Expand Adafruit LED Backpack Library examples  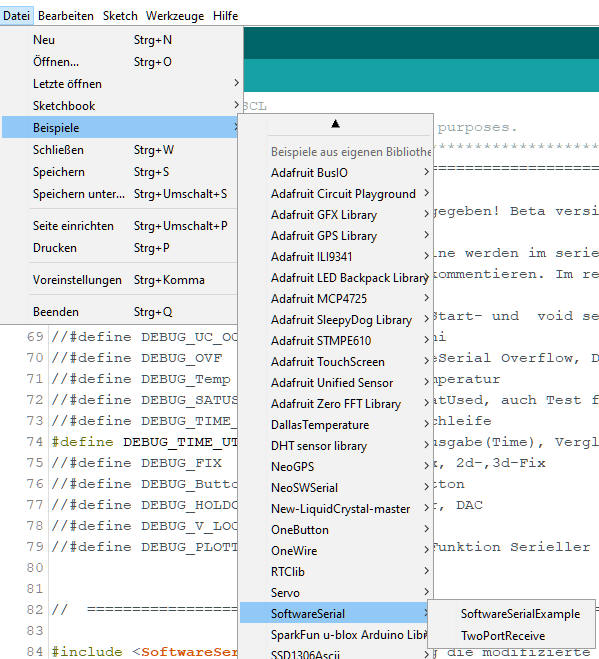click(336, 277)
